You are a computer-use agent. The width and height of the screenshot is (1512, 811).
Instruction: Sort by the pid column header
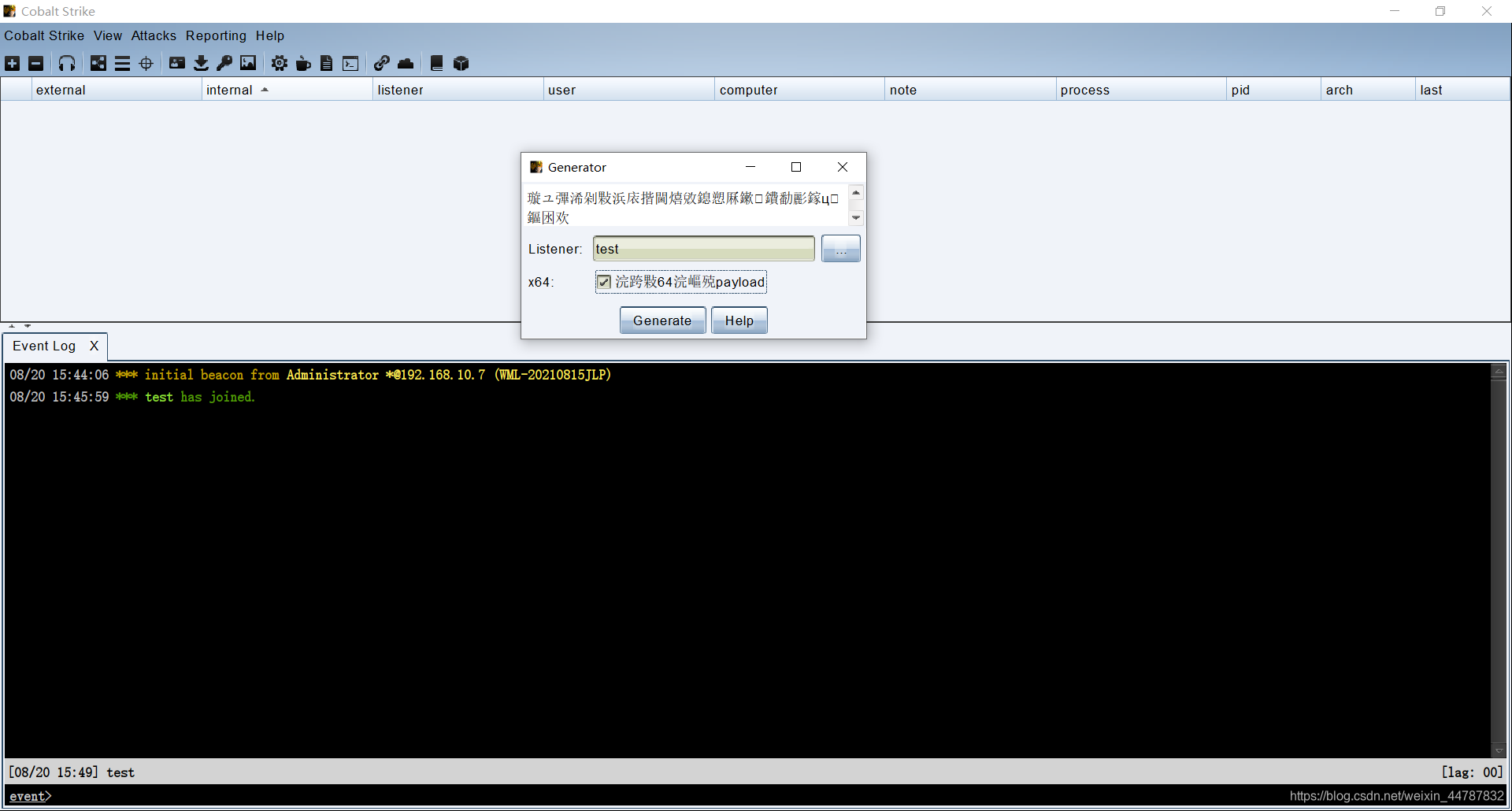tap(1273, 90)
